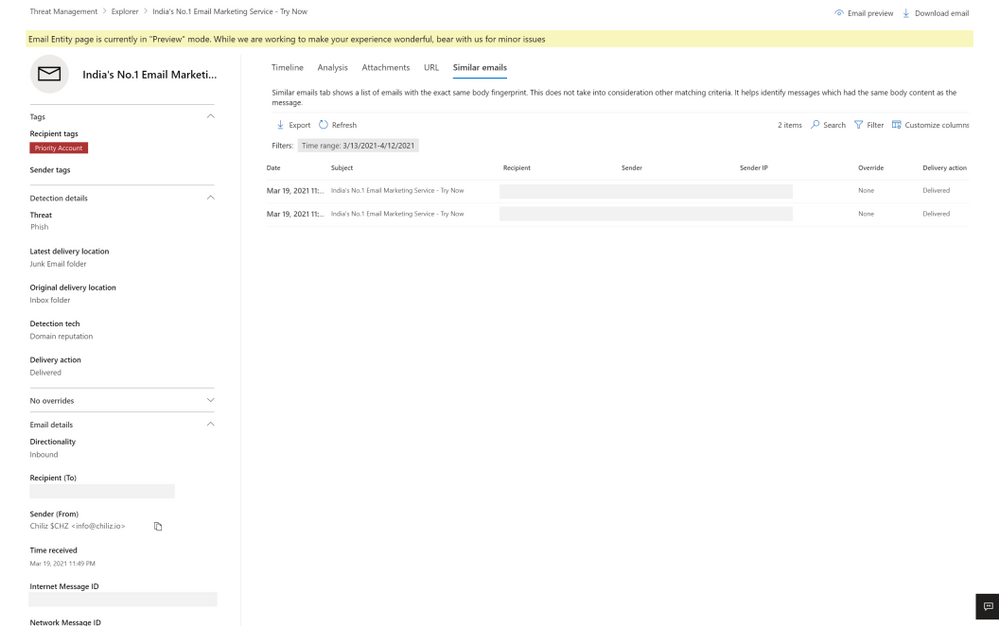Navigate to Explorer via the breadcrumb

coord(124,11)
